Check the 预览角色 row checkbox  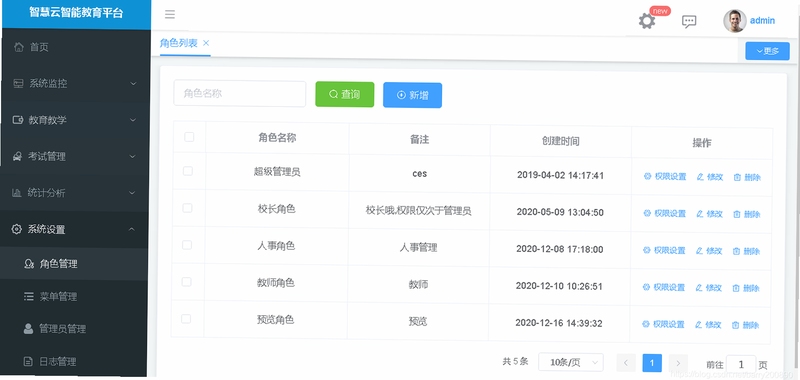point(186,319)
